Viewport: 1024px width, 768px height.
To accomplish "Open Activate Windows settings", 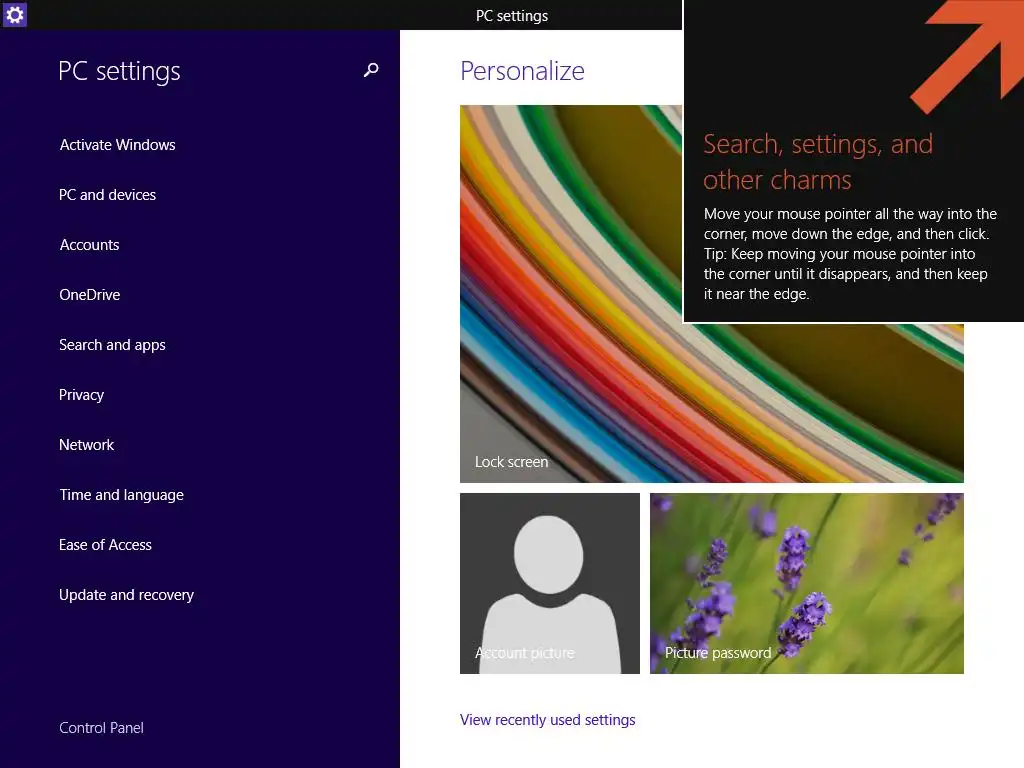I will [x=118, y=145].
